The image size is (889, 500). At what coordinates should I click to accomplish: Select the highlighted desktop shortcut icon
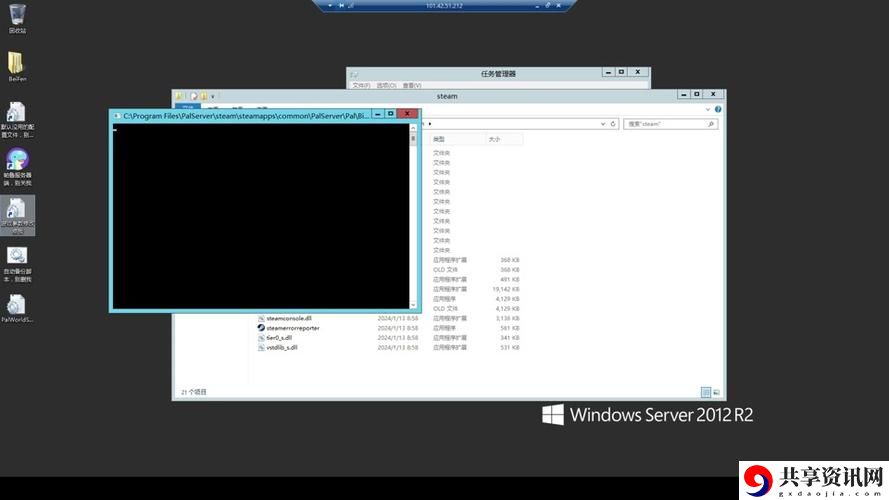pos(17,215)
